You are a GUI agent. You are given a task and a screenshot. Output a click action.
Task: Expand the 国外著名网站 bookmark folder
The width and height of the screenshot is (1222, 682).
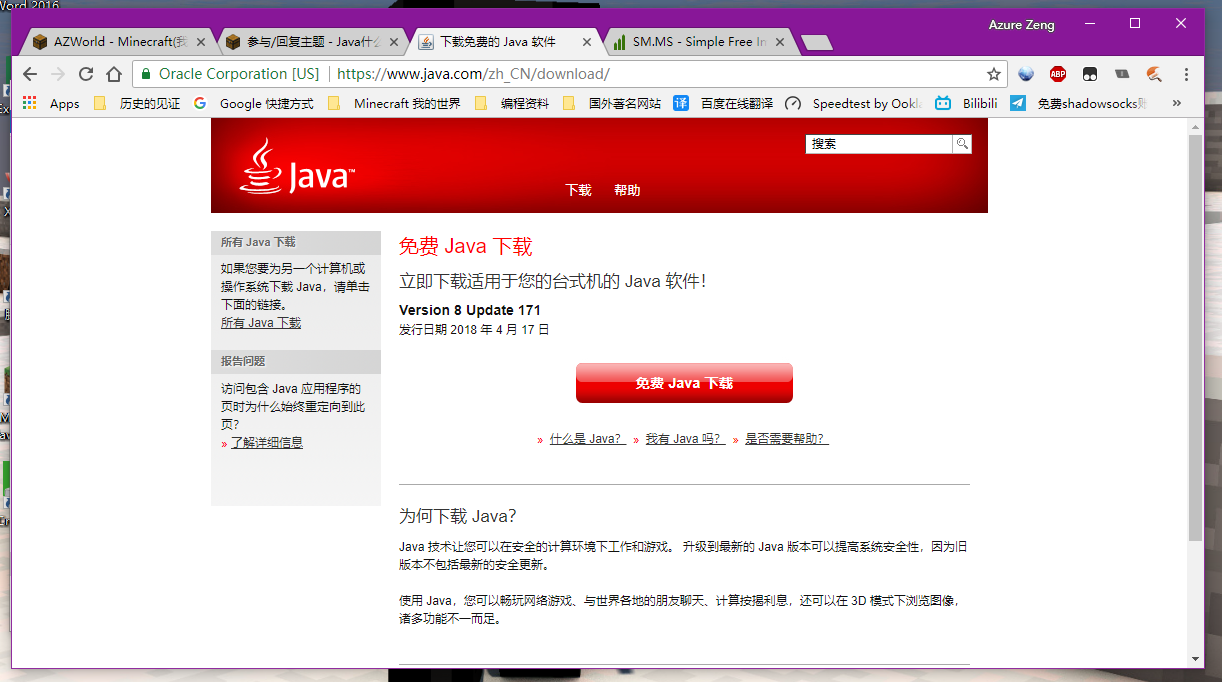point(612,103)
